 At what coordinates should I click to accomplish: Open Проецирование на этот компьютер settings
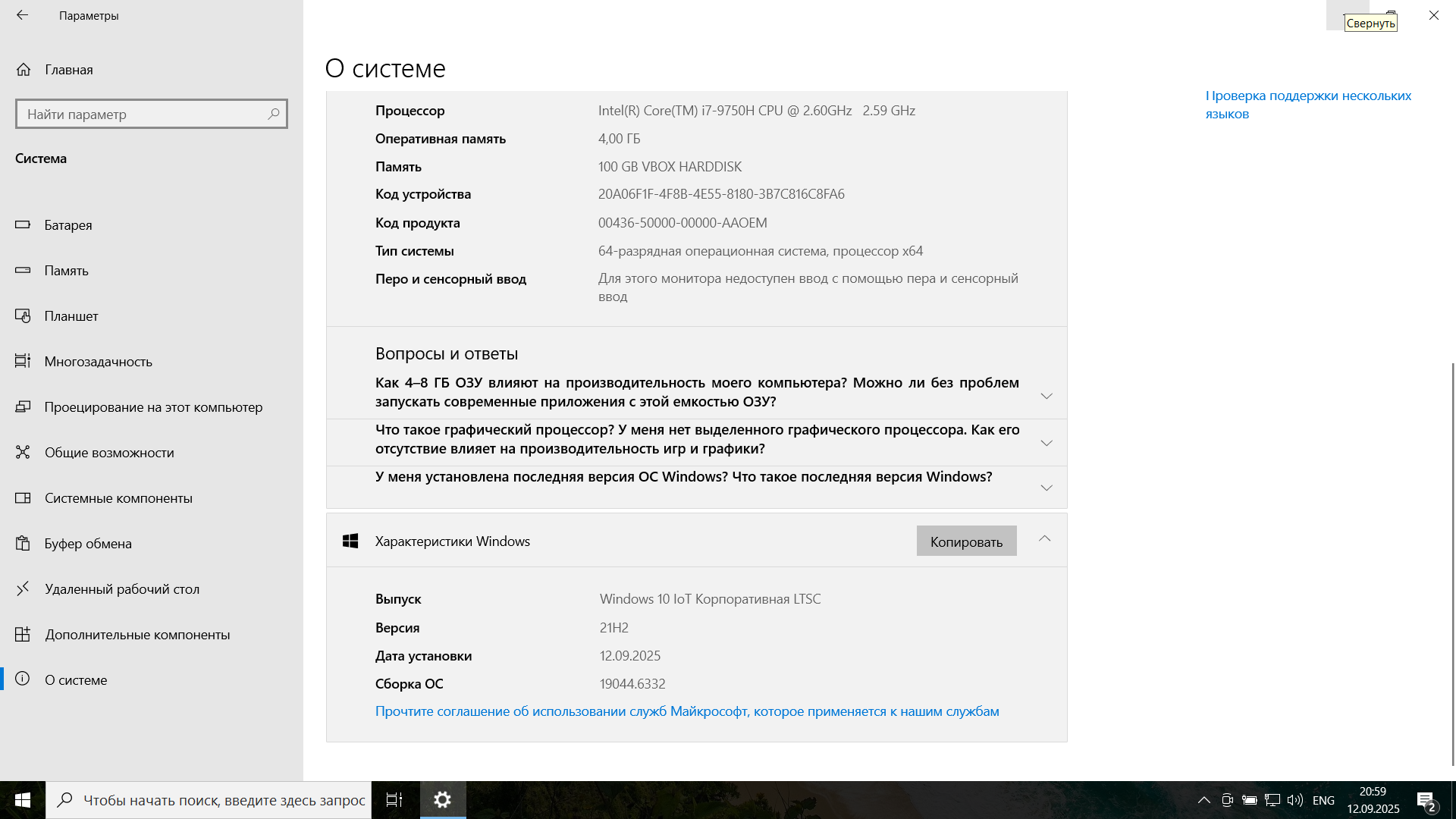(153, 407)
